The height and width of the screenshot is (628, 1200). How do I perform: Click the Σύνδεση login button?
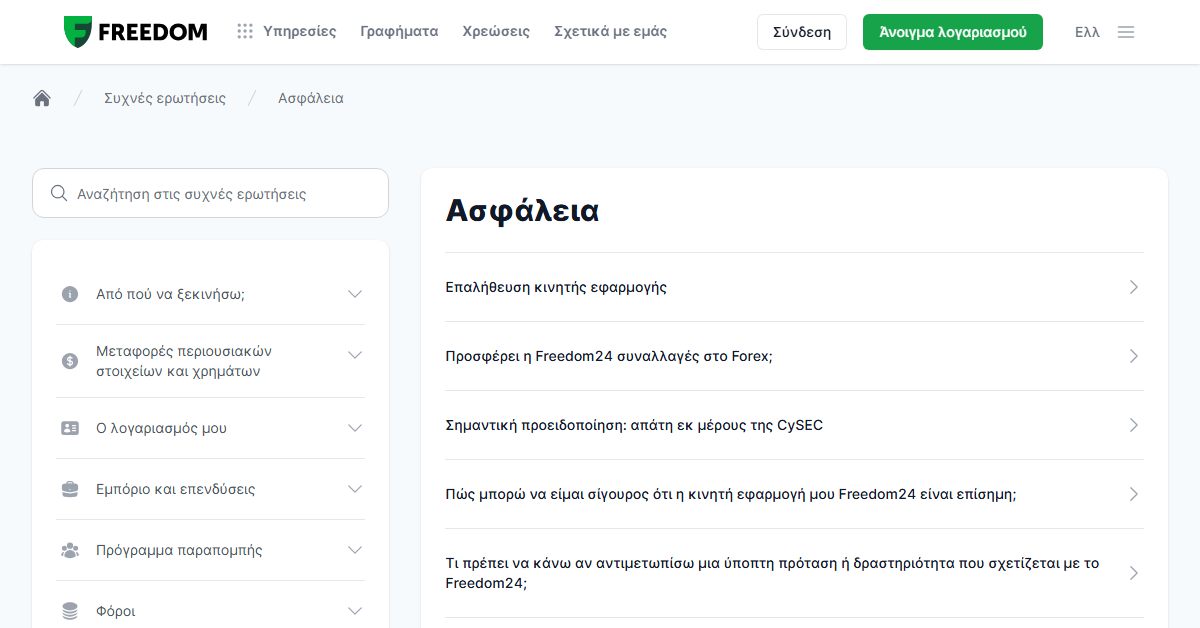(802, 32)
